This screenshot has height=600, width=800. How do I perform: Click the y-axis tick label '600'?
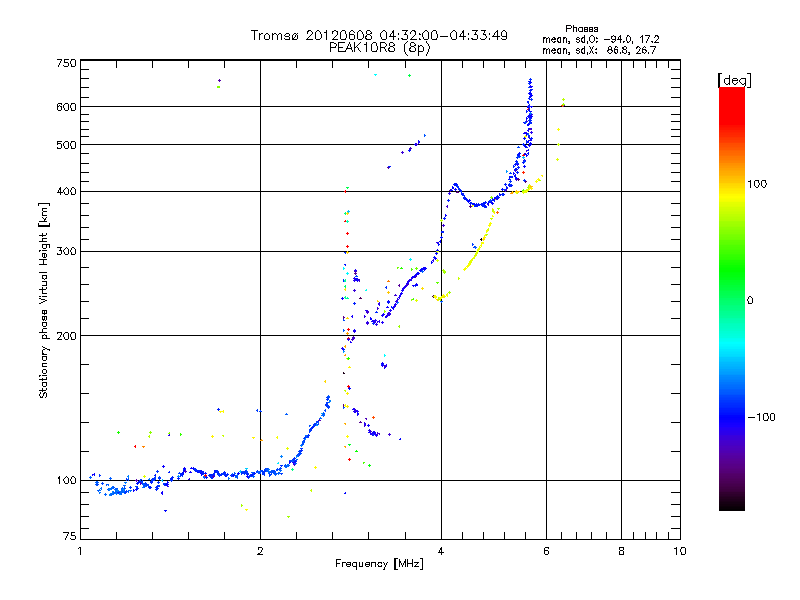[66, 107]
